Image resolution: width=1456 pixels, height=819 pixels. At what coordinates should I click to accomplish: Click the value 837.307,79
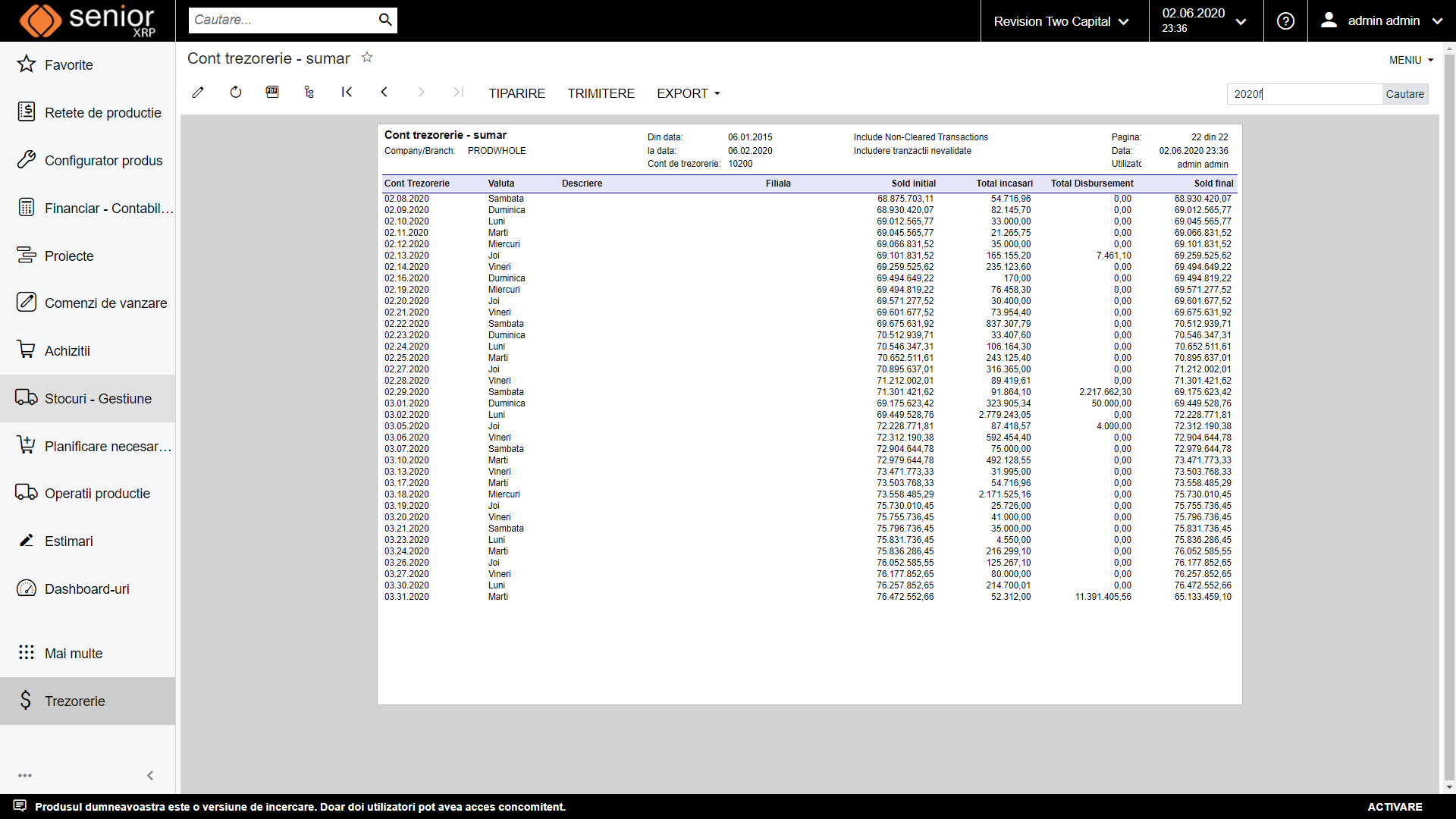1008,325
